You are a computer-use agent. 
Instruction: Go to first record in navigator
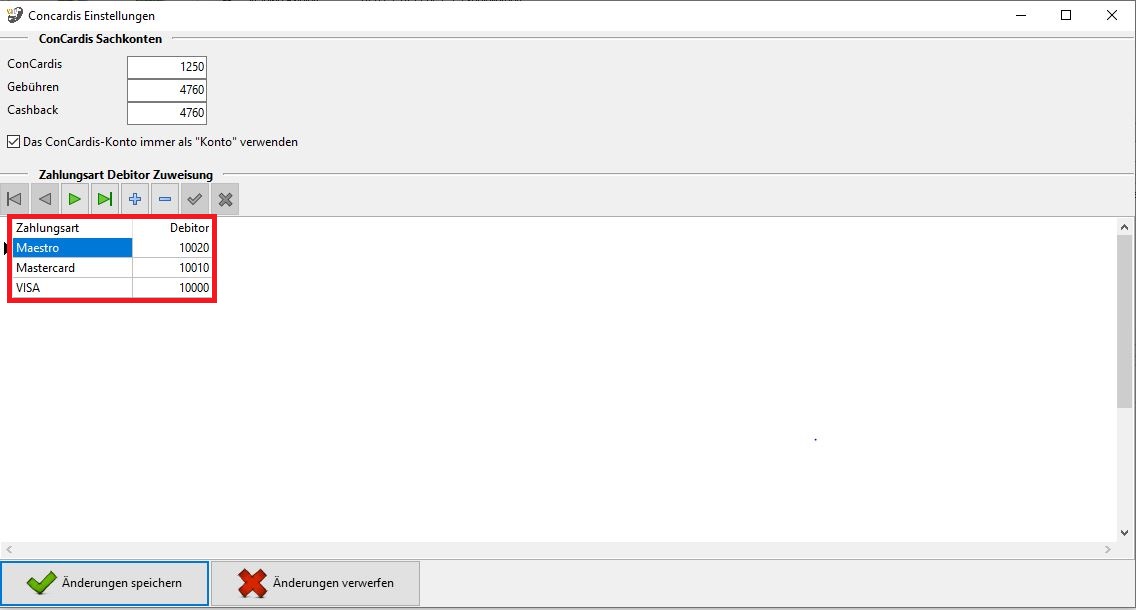coord(14,199)
